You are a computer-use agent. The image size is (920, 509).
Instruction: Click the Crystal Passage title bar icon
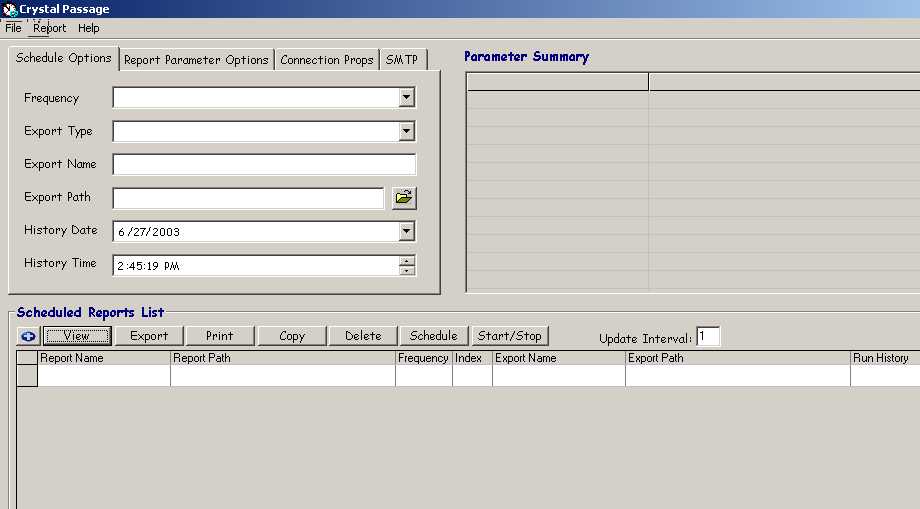pyautogui.click(x=9, y=9)
